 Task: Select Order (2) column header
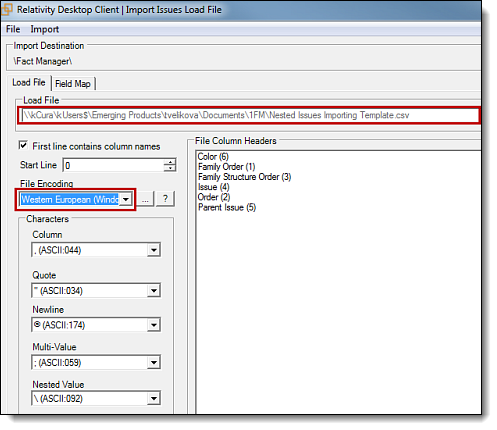[214, 197]
